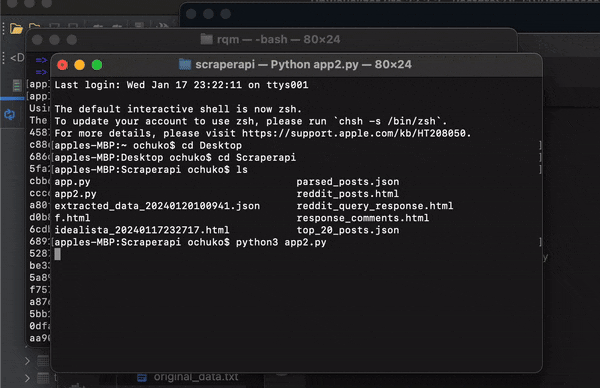
Task: Click the terminal cursor block below the command
Action: [57, 254]
